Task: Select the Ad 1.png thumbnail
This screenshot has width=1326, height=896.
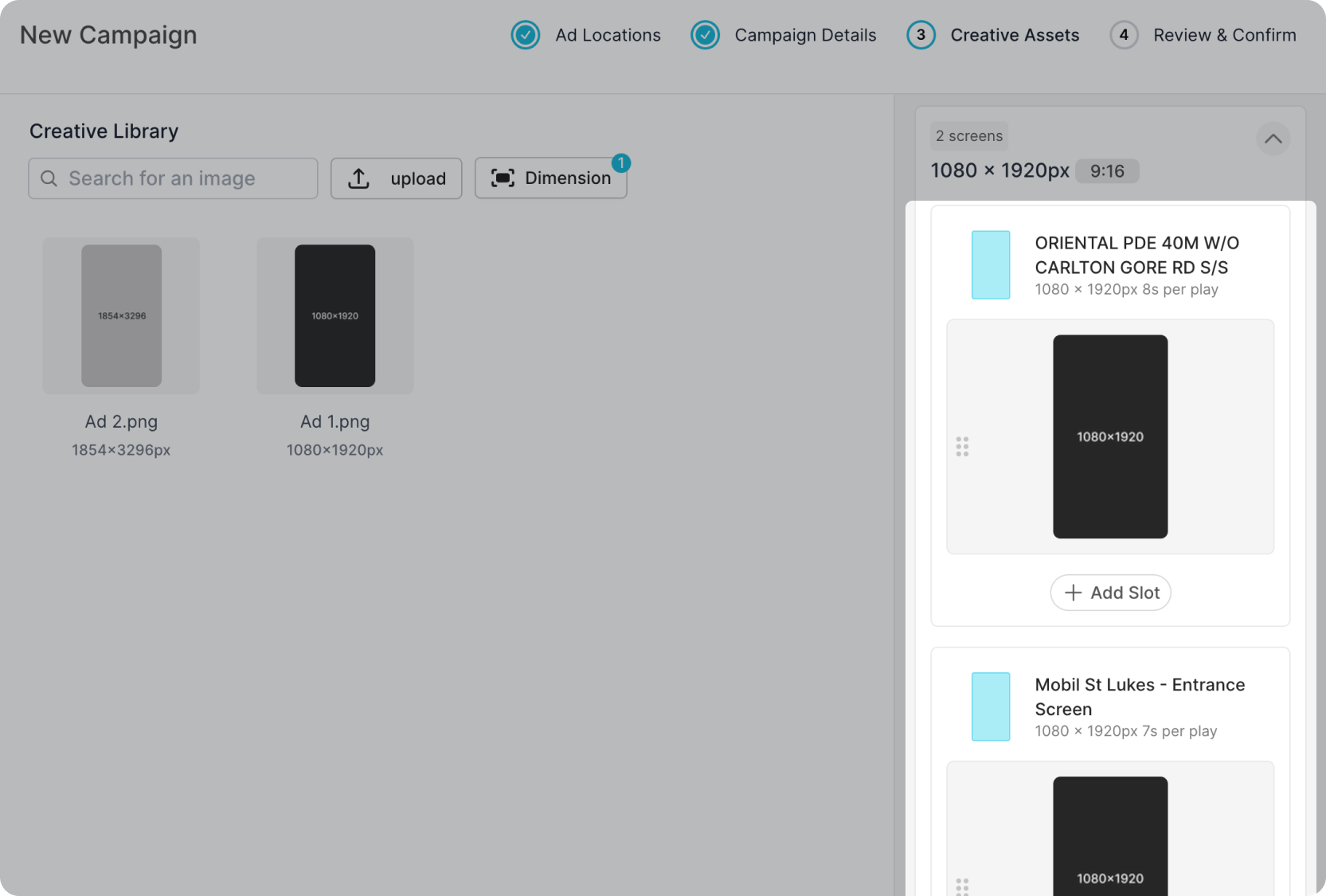Action: 335,315
